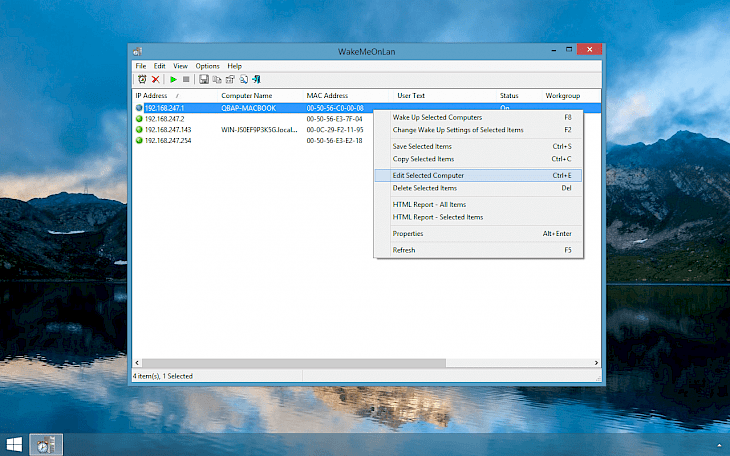Click the red X delete toolbar icon
Image resolution: width=730 pixels, height=456 pixels.
(155, 79)
